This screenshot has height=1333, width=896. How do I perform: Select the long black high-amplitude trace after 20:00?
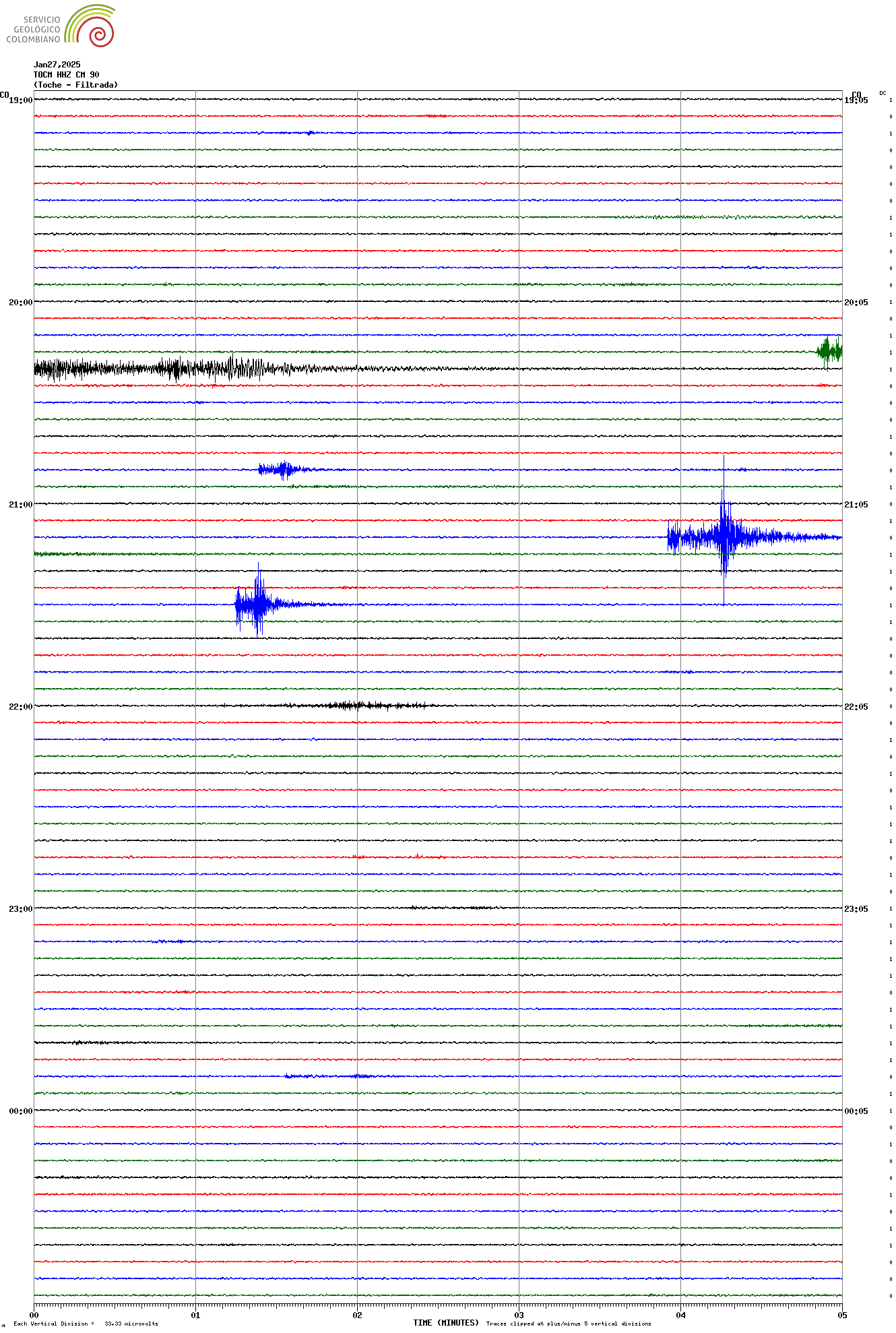click(x=168, y=369)
